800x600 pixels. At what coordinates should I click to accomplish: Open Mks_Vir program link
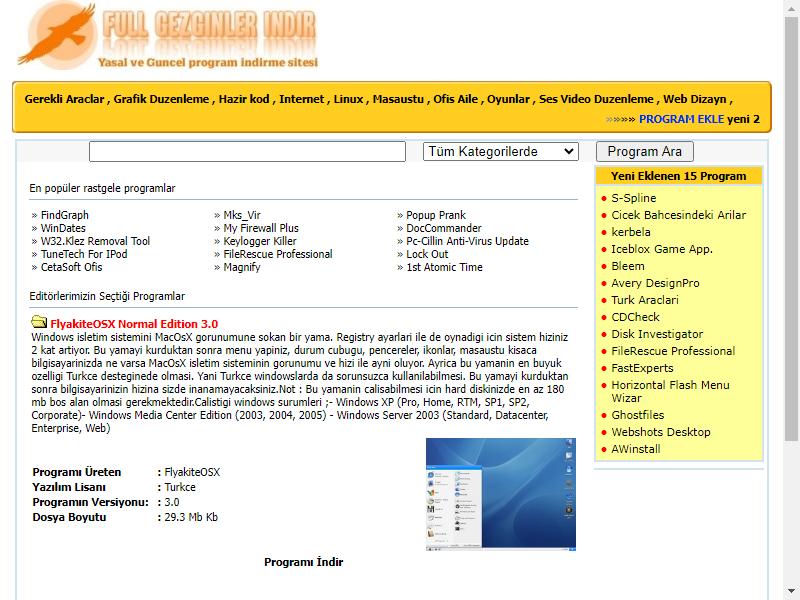tap(242, 215)
